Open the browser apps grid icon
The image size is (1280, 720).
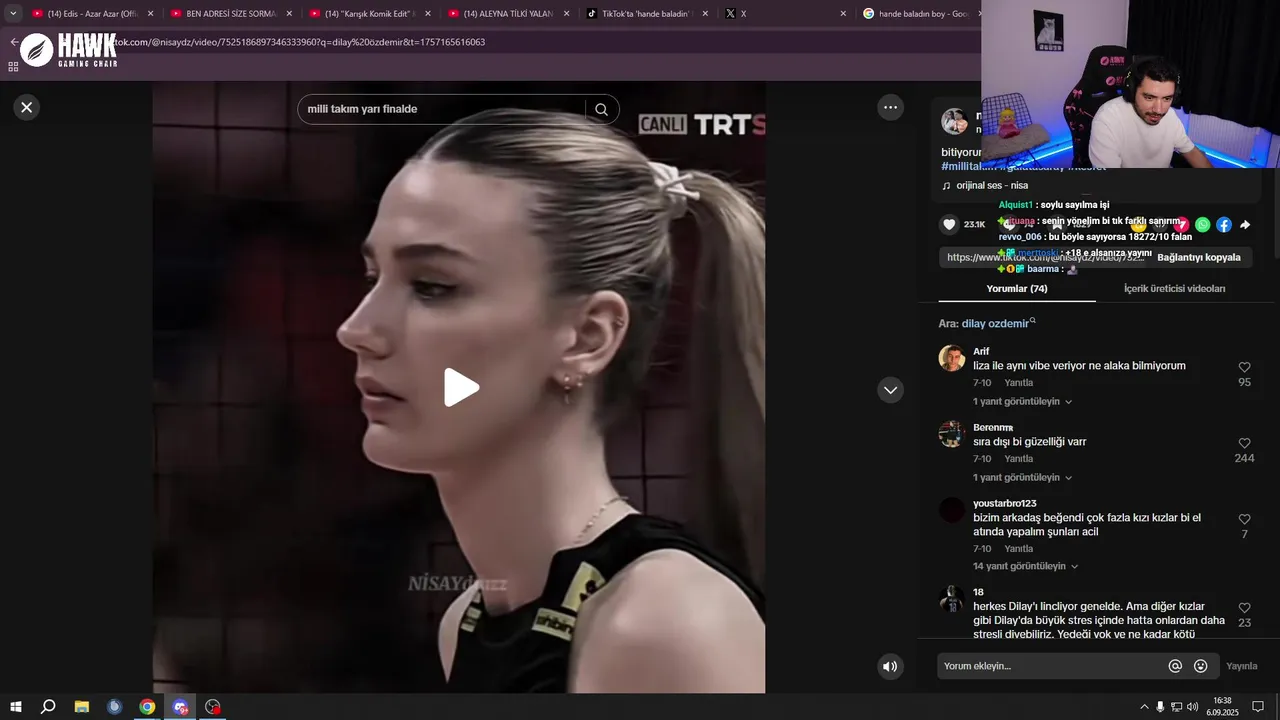13,67
